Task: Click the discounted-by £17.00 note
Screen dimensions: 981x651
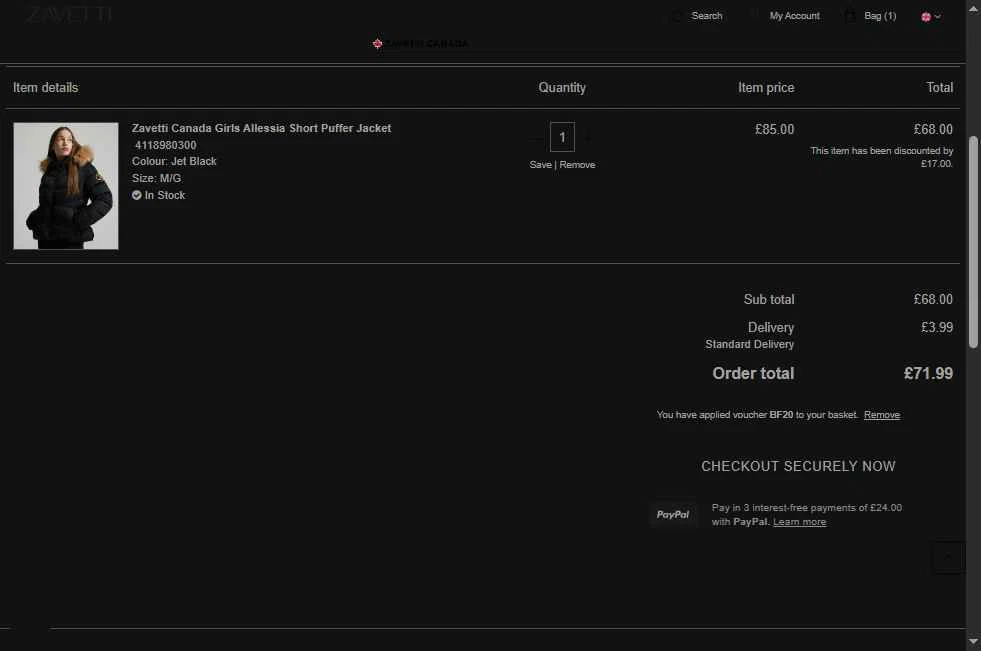Action: click(x=882, y=157)
